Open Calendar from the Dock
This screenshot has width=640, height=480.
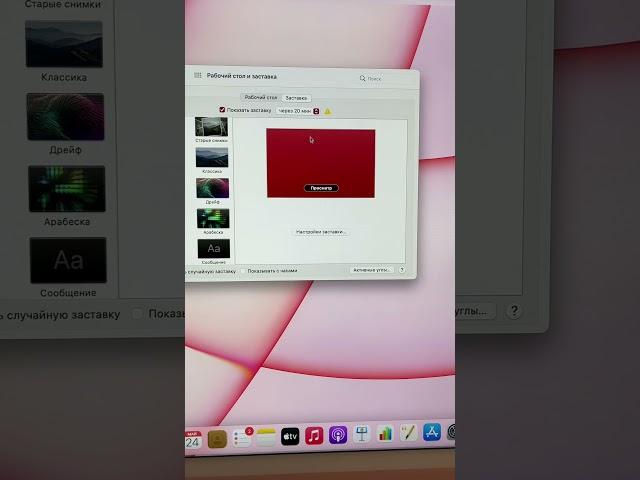[x=193, y=440]
